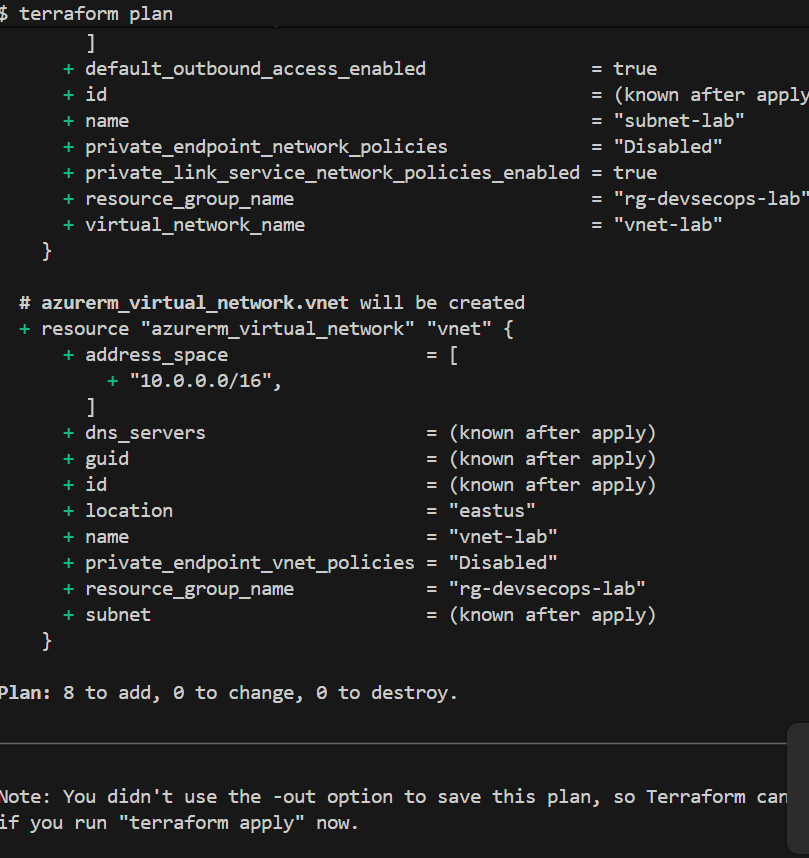Click the resource "azurerm_virtual_network" "vnet" declaration line

266,328
